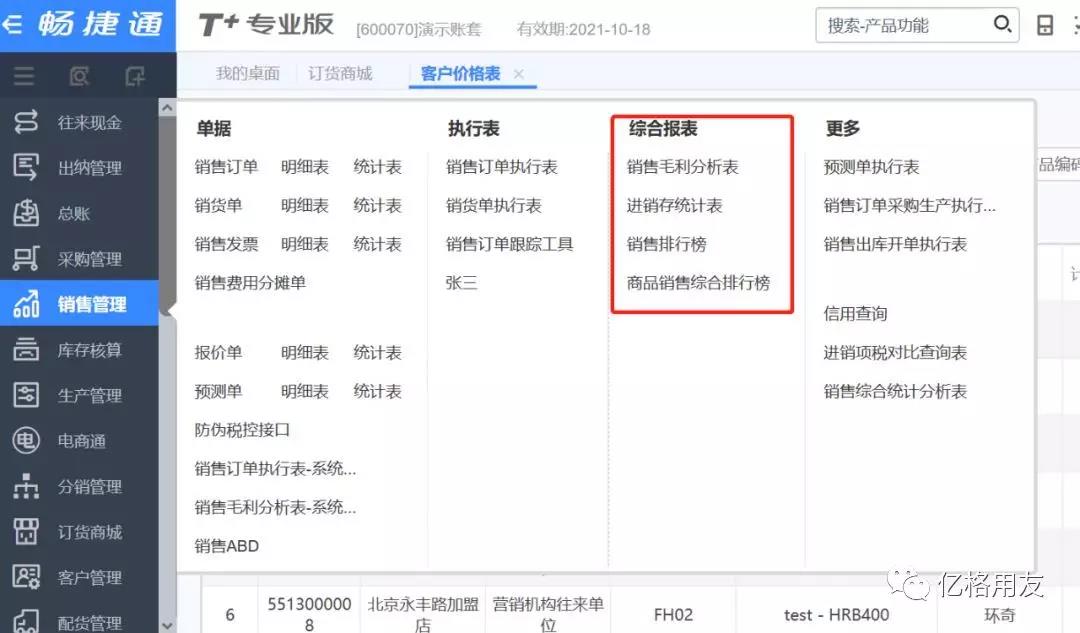This screenshot has height=633, width=1080.
Task: Open 销售订单 document link
Action: point(226,167)
